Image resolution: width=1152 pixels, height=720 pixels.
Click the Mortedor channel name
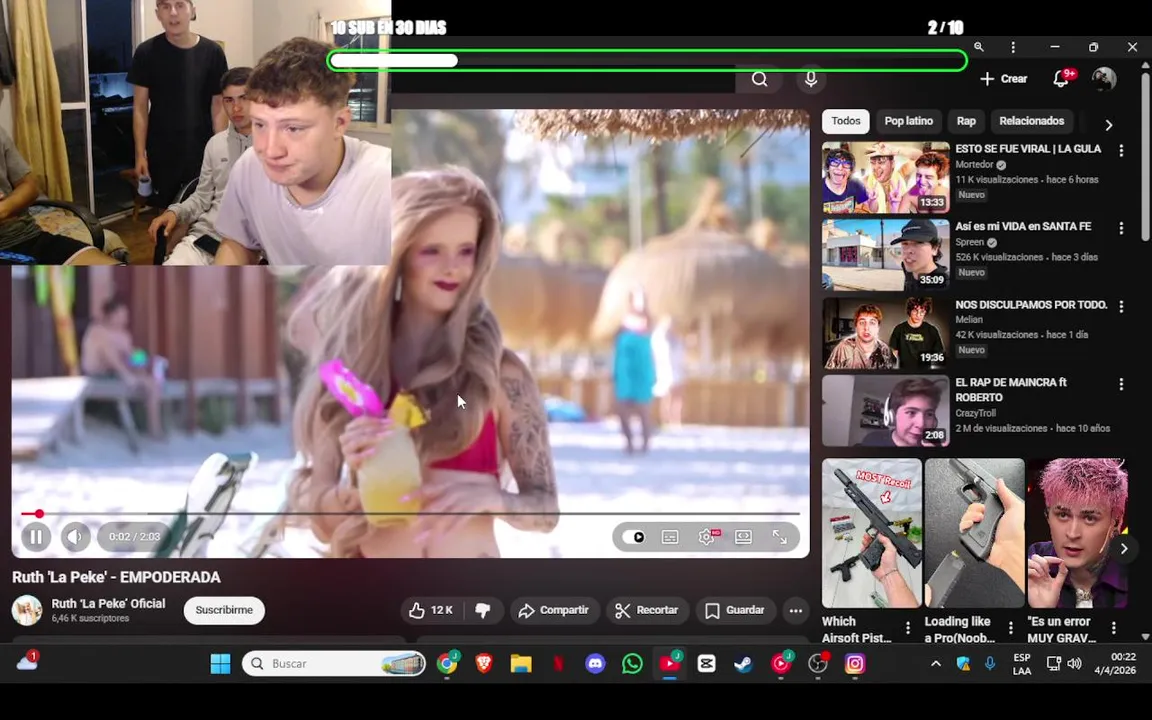pyautogui.click(x=974, y=165)
